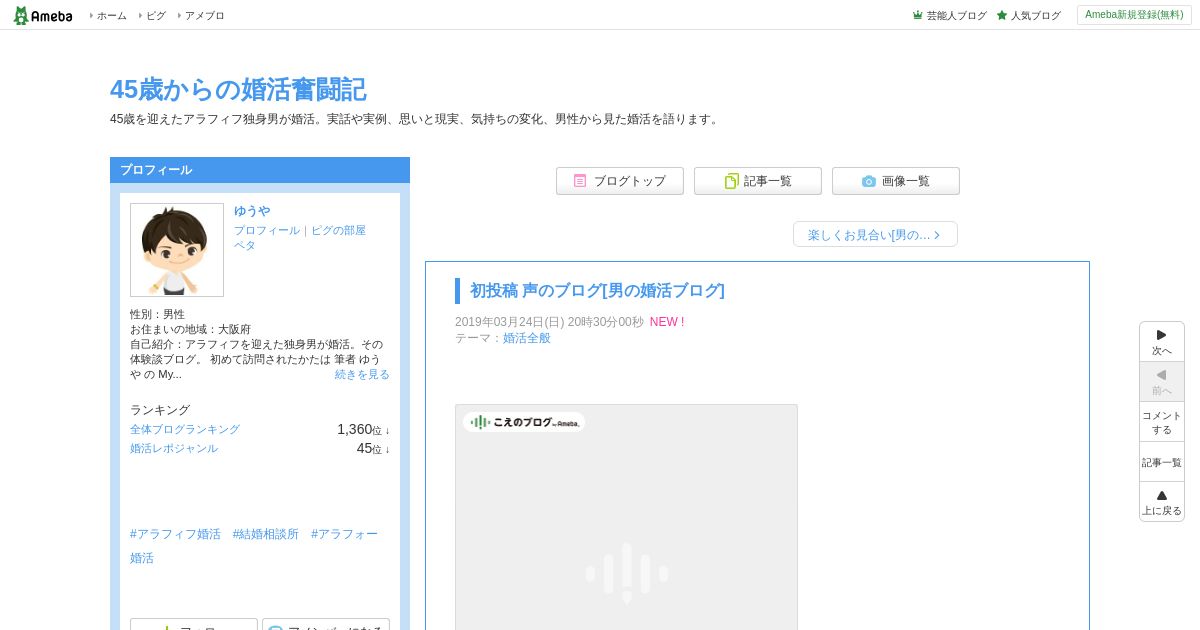This screenshot has width=1200, height=630.
Task: Open article title 初投稿 声のブログ[男の婚活ブログ]
Action: click(x=597, y=291)
